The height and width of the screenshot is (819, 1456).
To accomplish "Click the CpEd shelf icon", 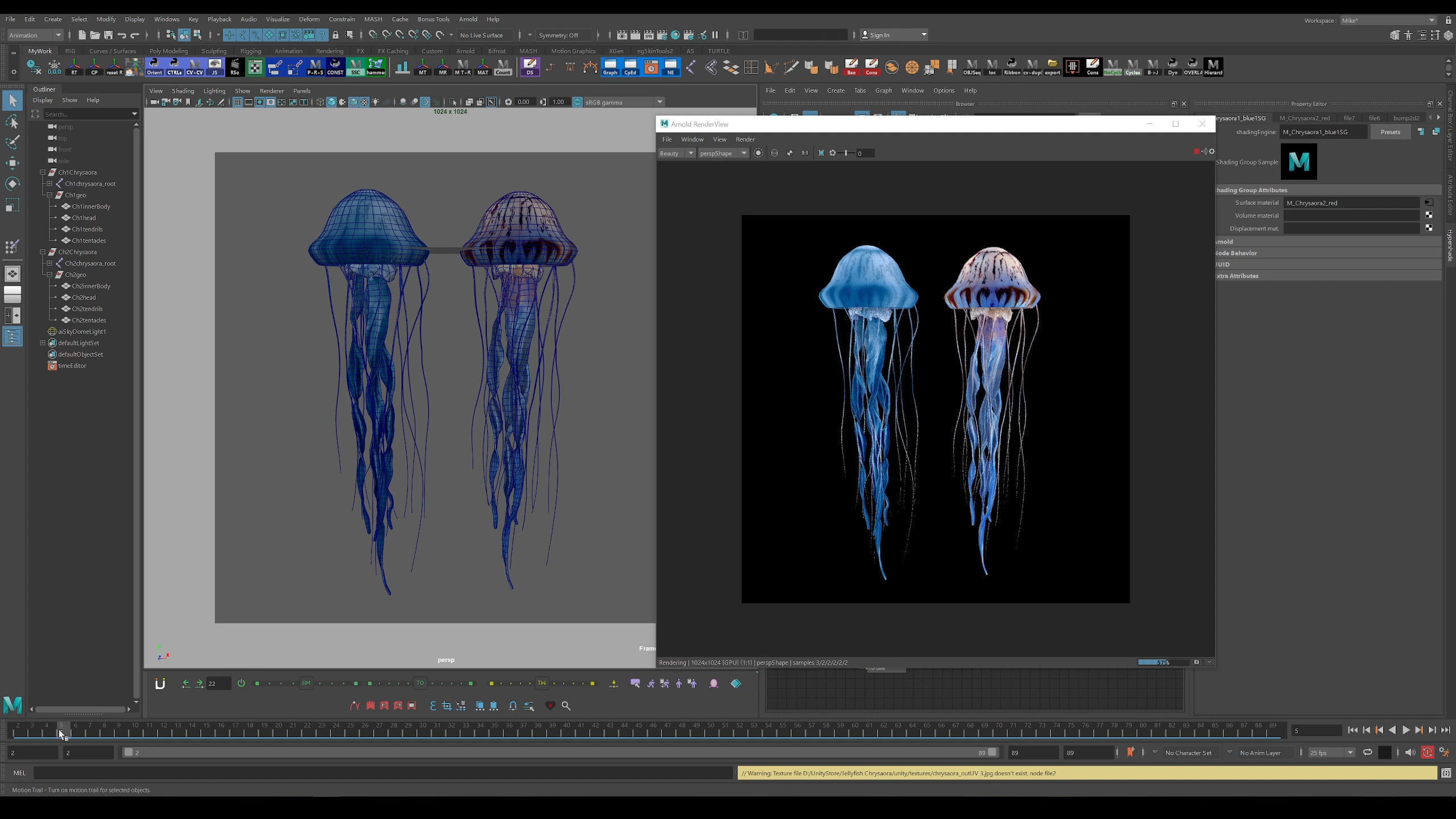I will [x=630, y=67].
